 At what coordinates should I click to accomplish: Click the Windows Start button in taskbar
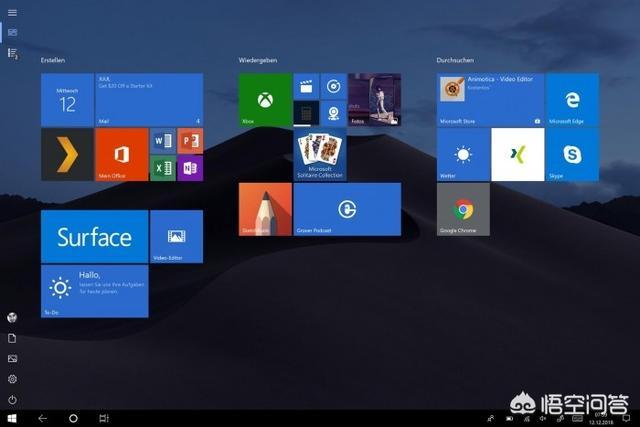click(12, 418)
